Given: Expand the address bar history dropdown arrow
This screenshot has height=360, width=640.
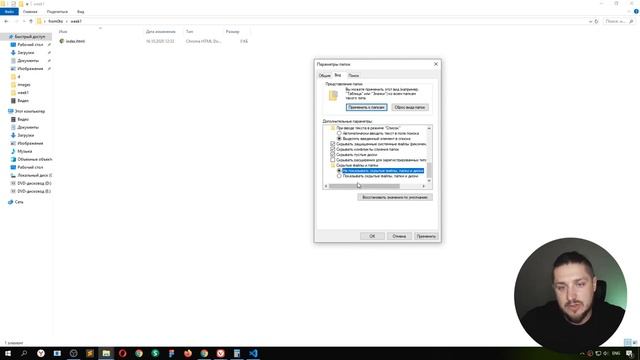Looking at the screenshot, I should 590,21.
